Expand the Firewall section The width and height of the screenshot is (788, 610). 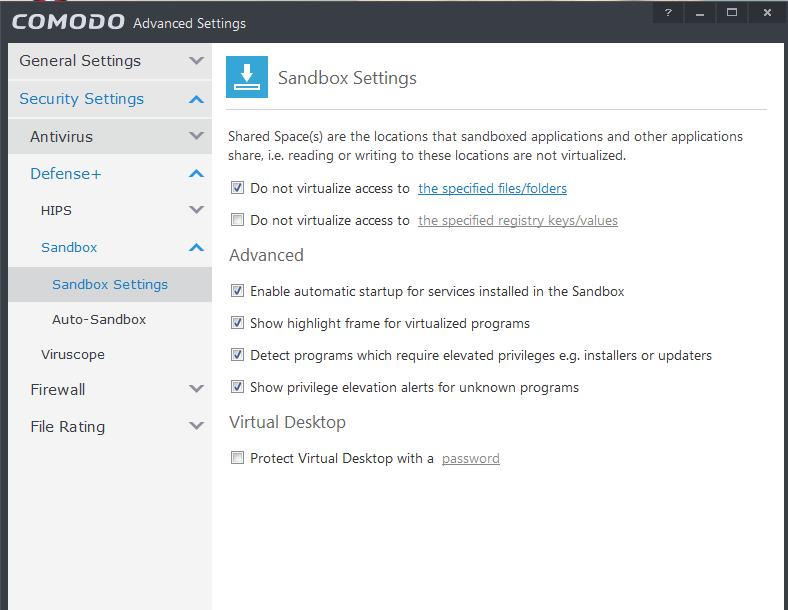click(x=196, y=389)
